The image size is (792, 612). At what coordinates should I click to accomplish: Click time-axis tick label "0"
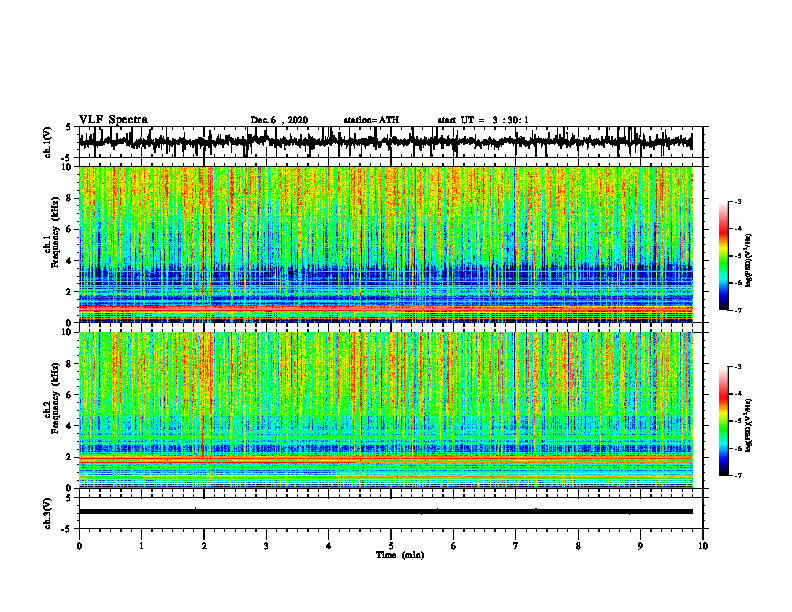coord(79,546)
